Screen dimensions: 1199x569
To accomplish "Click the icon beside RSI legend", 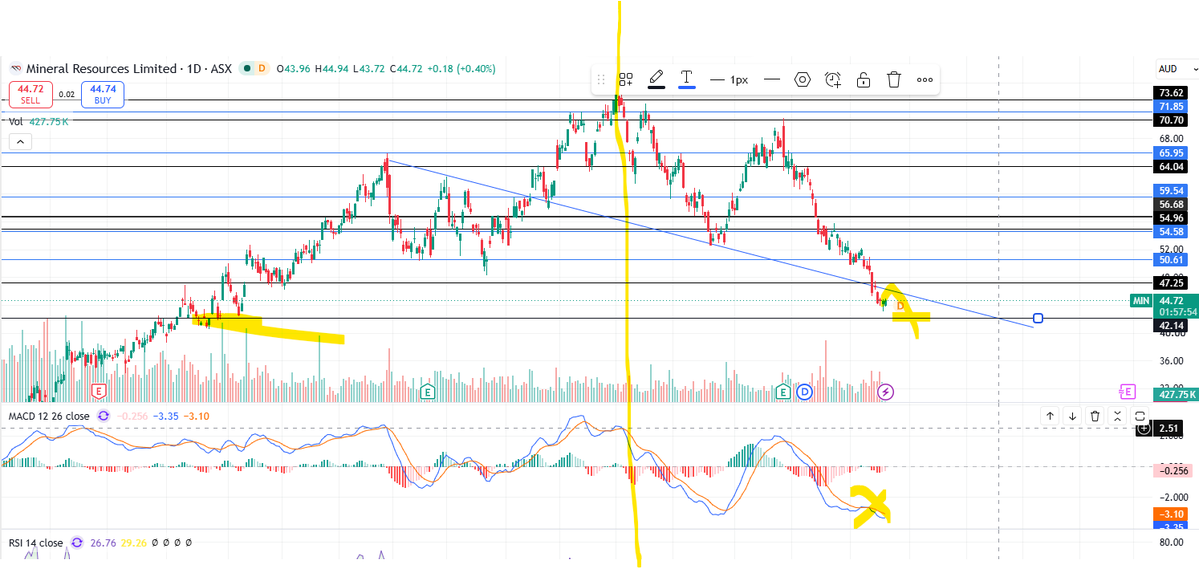I will (x=76, y=542).
